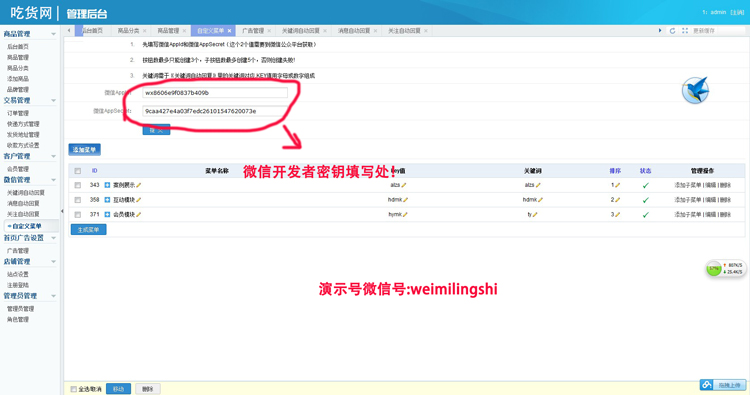This screenshot has width=750, height=395.
Task: Check the box for row 358
Action: click(77, 200)
